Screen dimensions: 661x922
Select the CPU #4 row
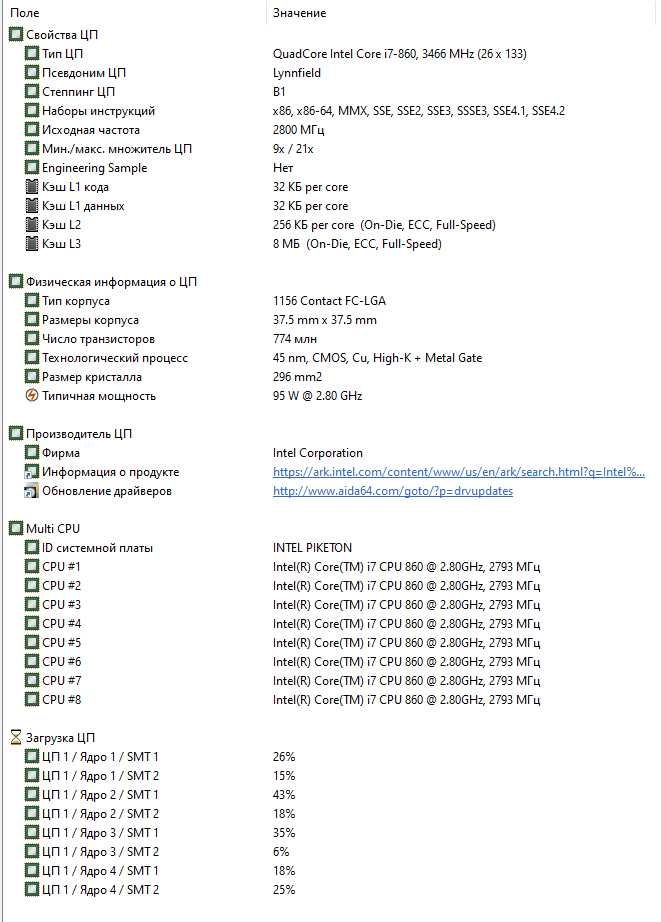tap(329, 623)
